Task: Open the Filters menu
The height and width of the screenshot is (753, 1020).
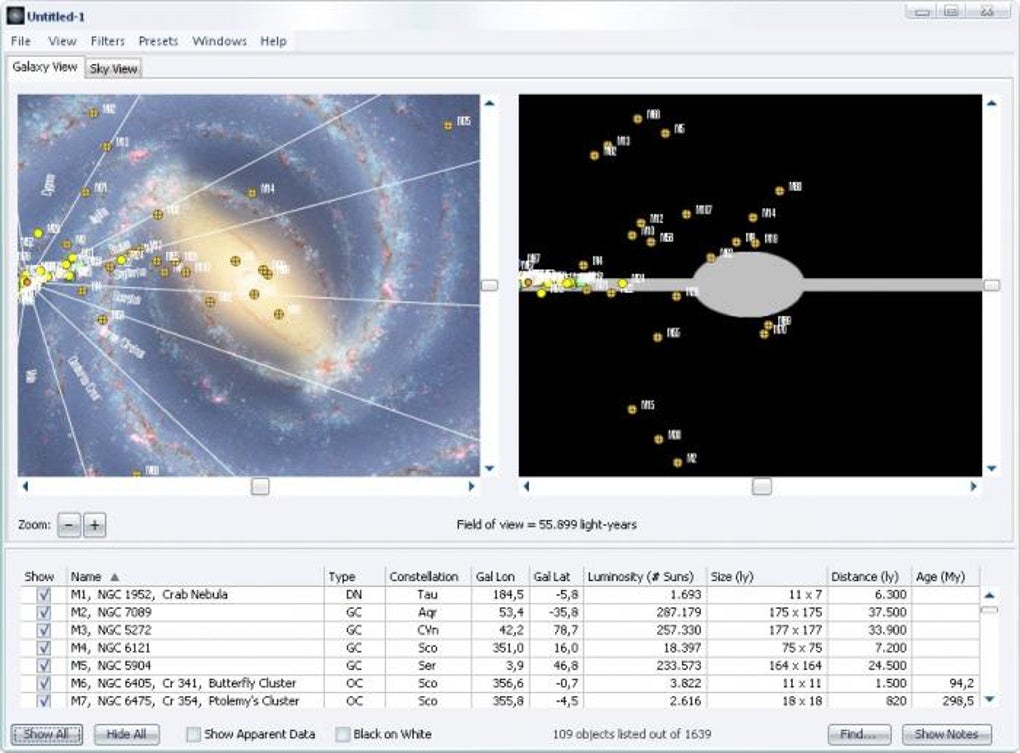Action: pyautogui.click(x=107, y=41)
